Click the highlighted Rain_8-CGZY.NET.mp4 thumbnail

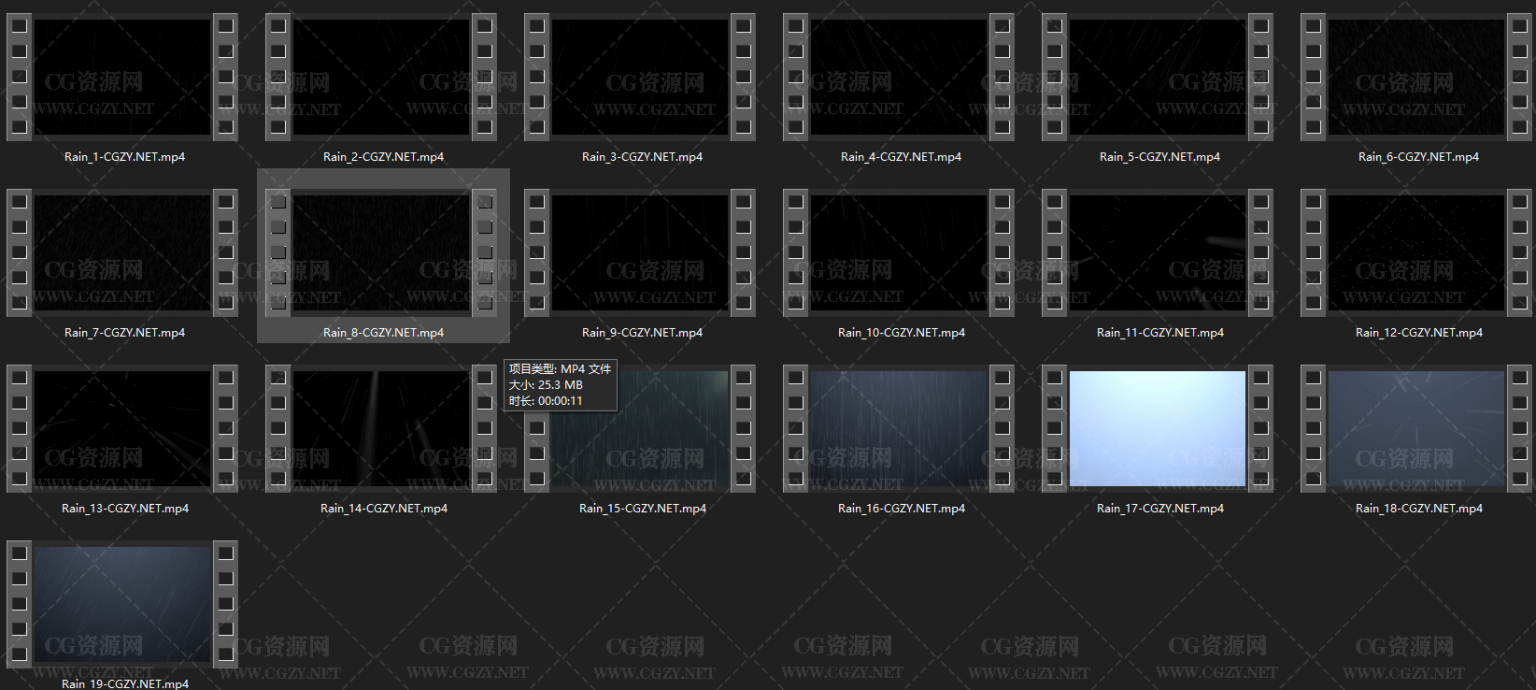(381, 253)
